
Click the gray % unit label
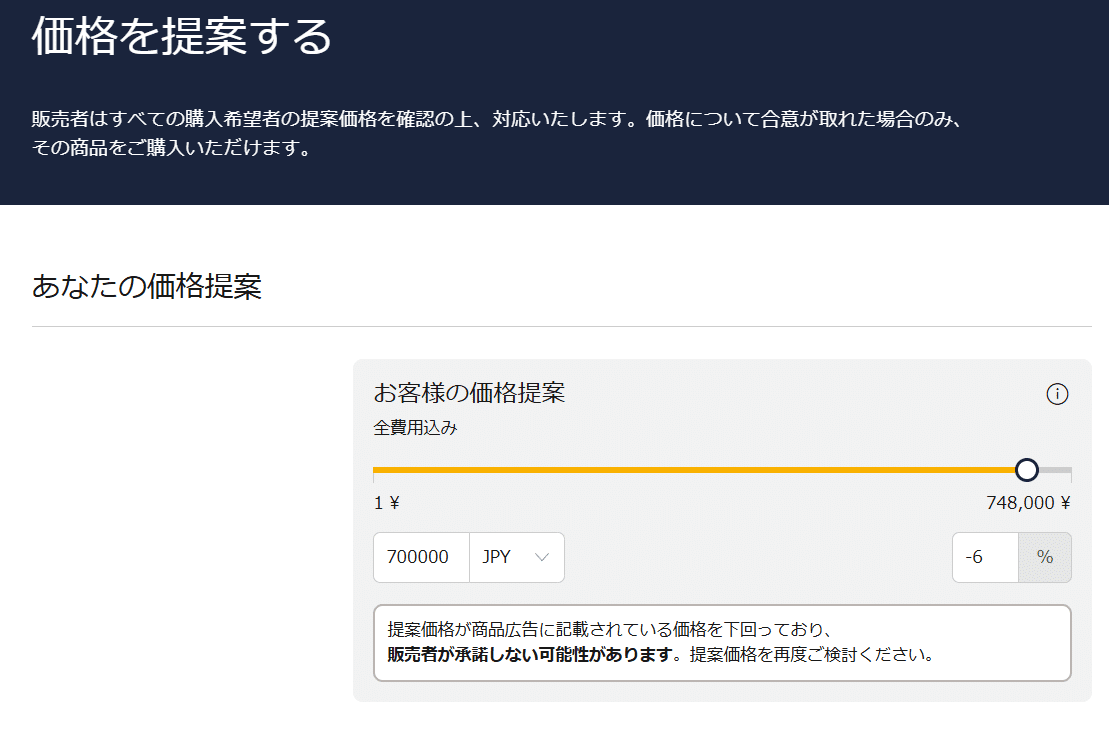(1044, 557)
